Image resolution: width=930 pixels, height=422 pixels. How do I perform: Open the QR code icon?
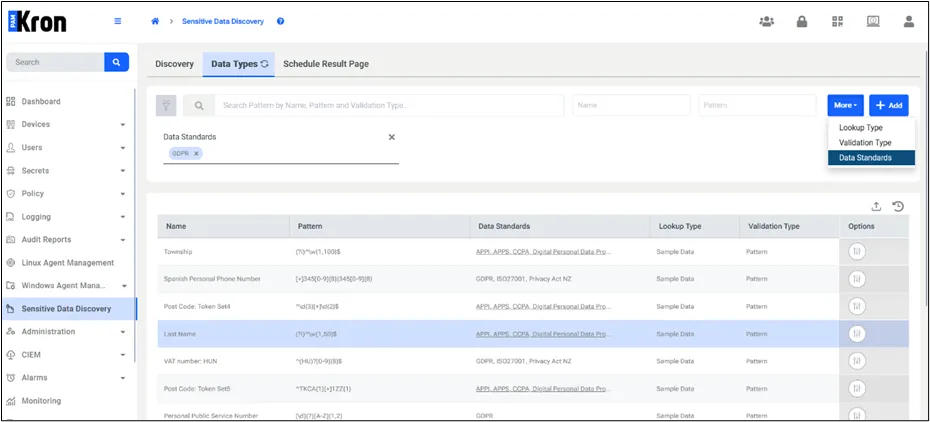pyautogui.click(x=837, y=22)
